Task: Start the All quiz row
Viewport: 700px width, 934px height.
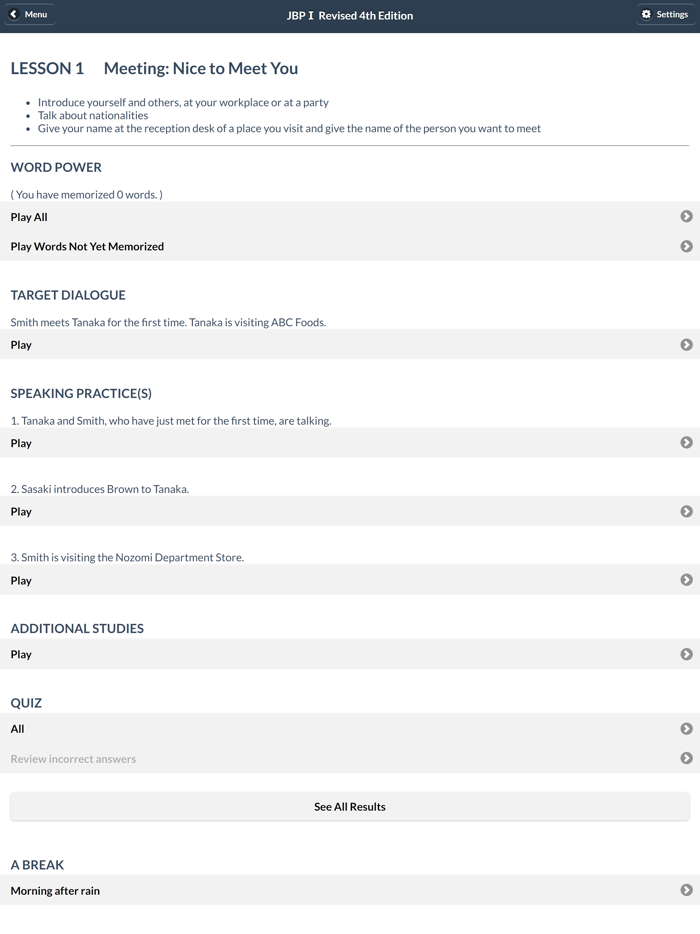Action: 18,729
